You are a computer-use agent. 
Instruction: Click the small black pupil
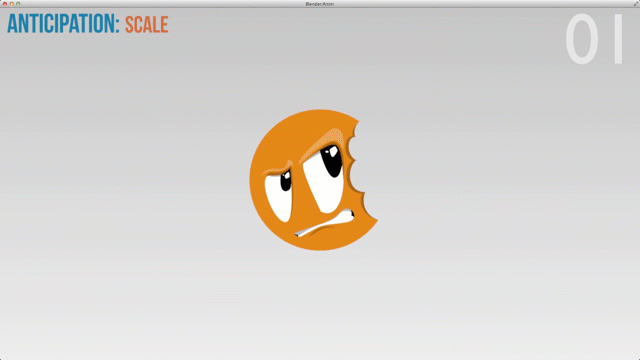coord(286,181)
